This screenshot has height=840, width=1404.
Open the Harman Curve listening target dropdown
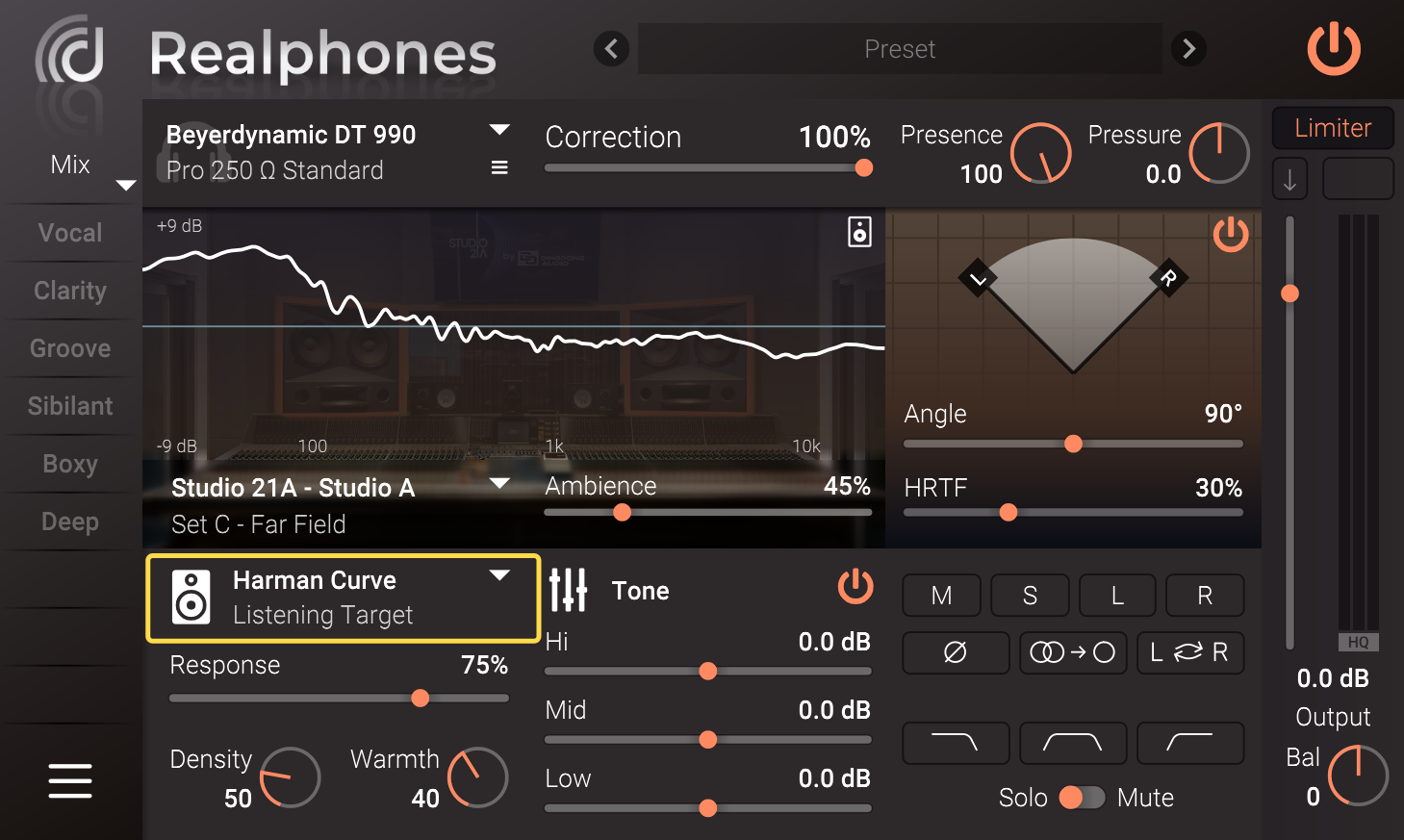coord(499,575)
